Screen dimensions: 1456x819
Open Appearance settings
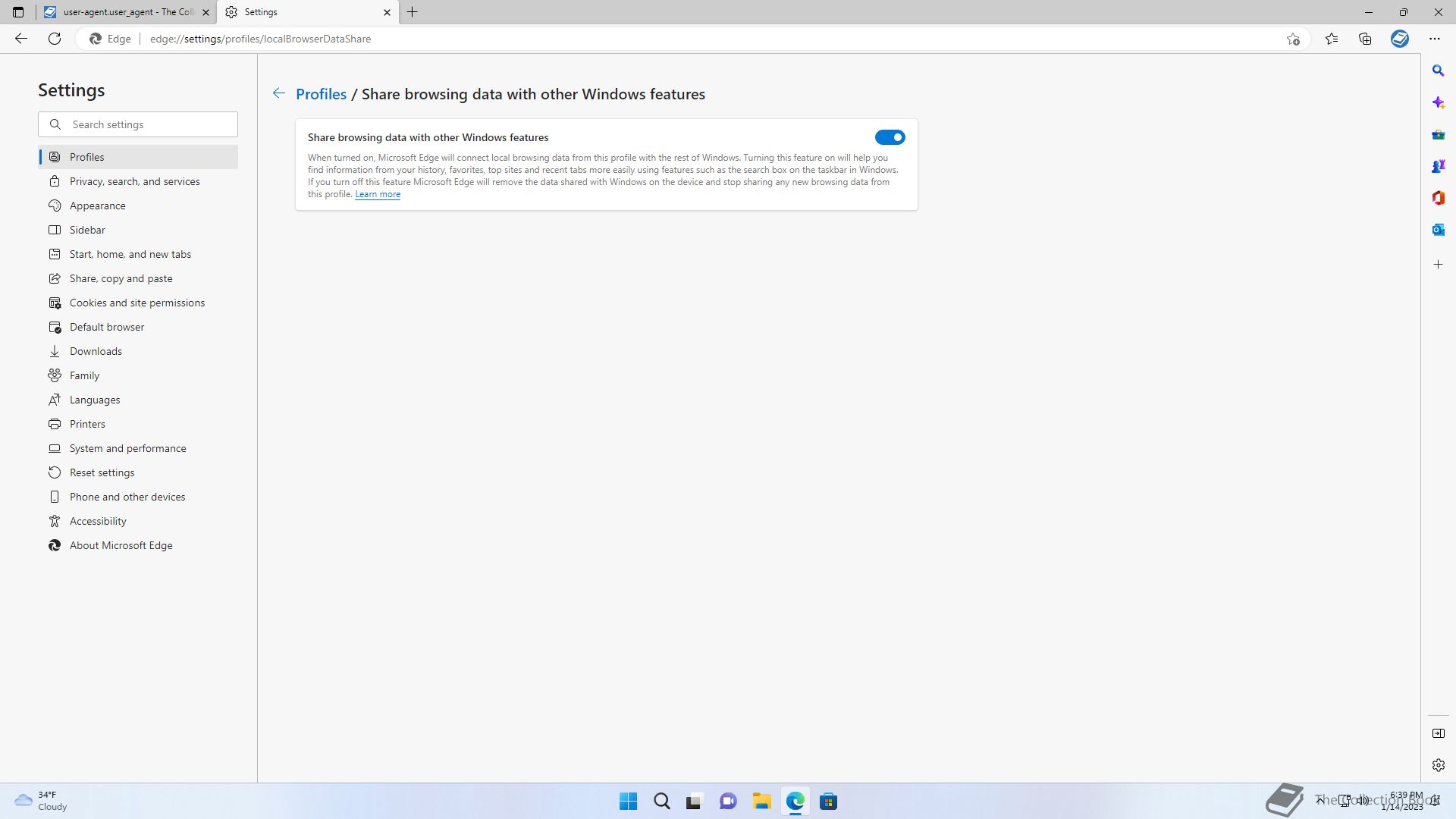pyautogui.click(x=138, y=206)
